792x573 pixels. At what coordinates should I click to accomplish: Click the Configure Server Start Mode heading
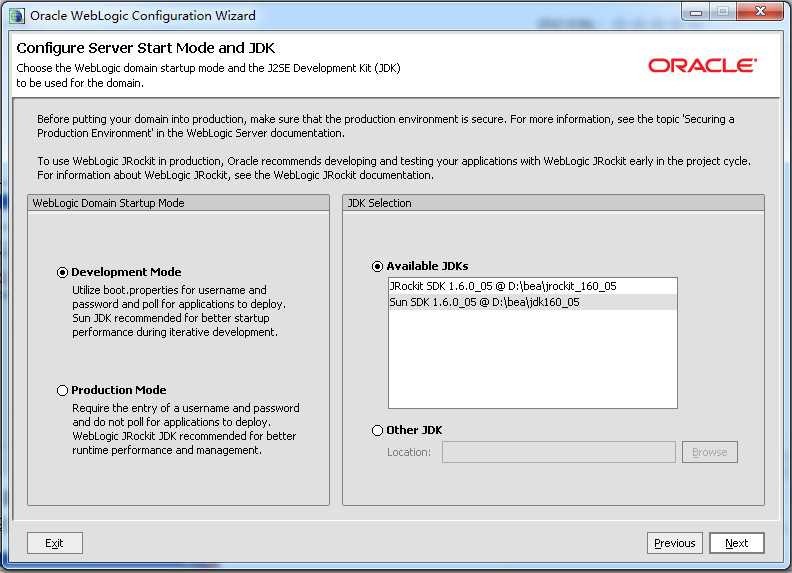click(145, 48)
